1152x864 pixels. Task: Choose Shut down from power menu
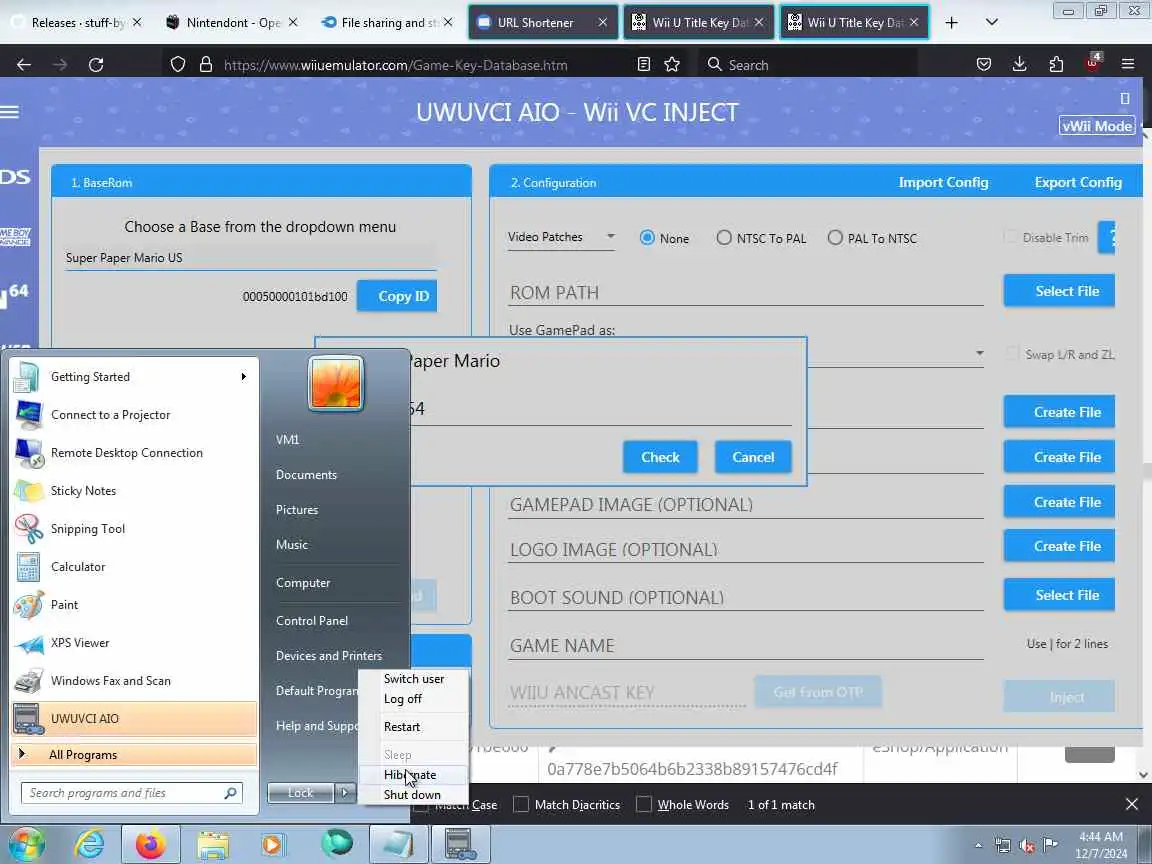(x=412, y=794)
